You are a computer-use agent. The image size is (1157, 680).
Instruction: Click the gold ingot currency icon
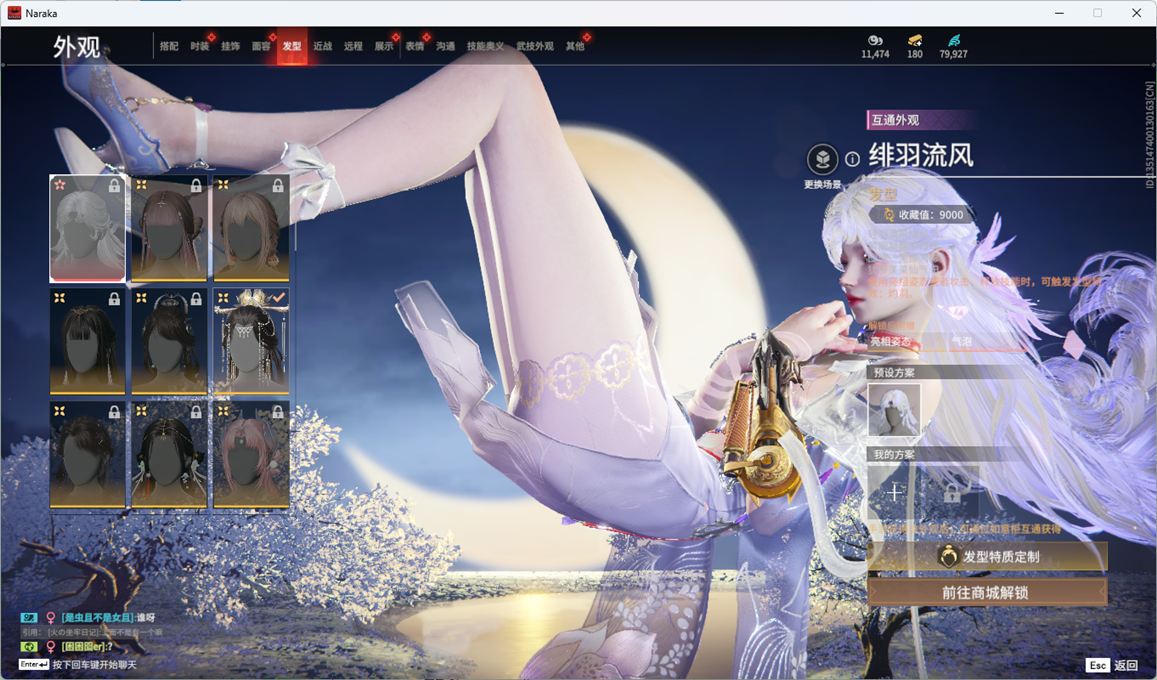[915, 41]
